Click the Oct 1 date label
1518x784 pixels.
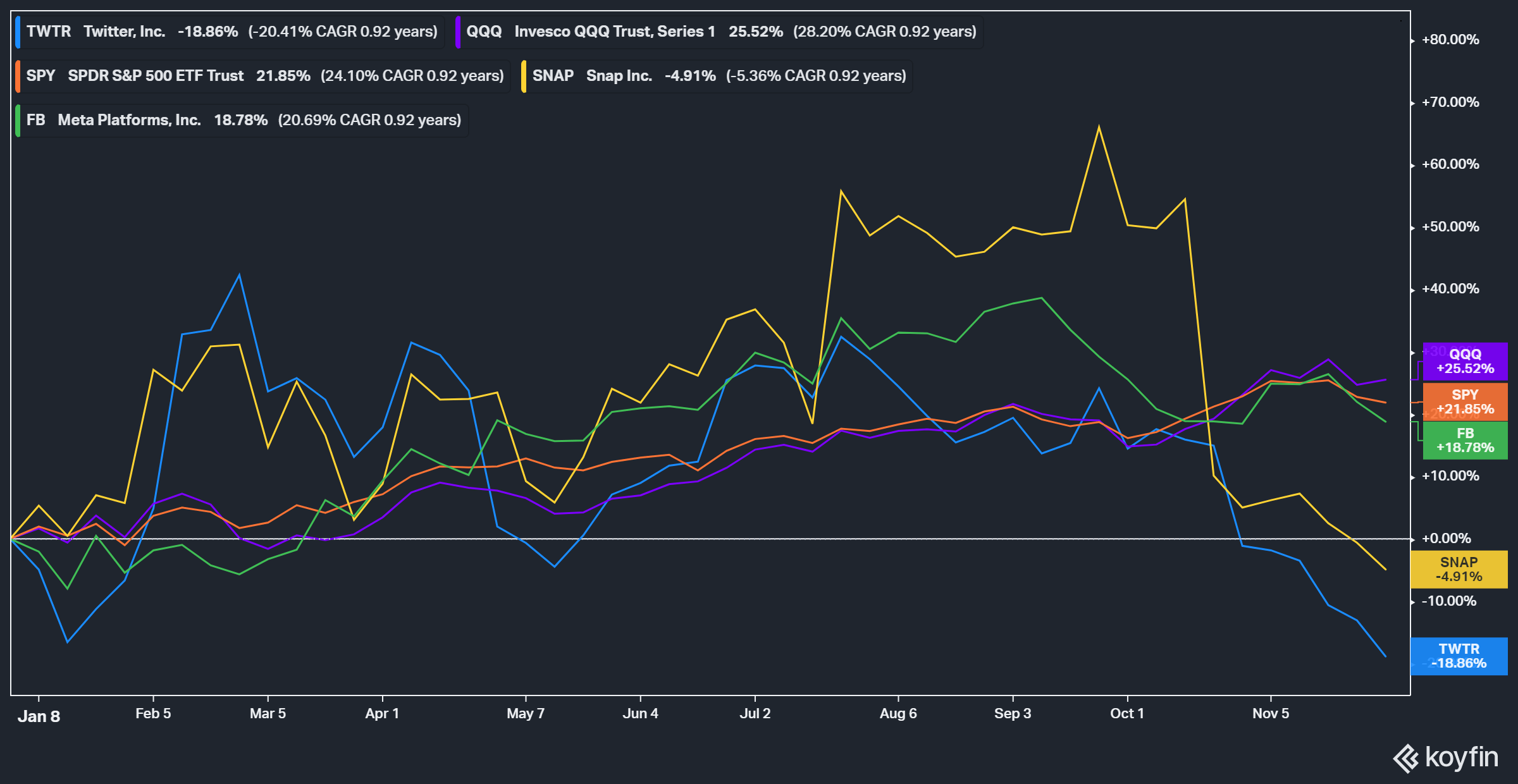[x=1127, y=714]
